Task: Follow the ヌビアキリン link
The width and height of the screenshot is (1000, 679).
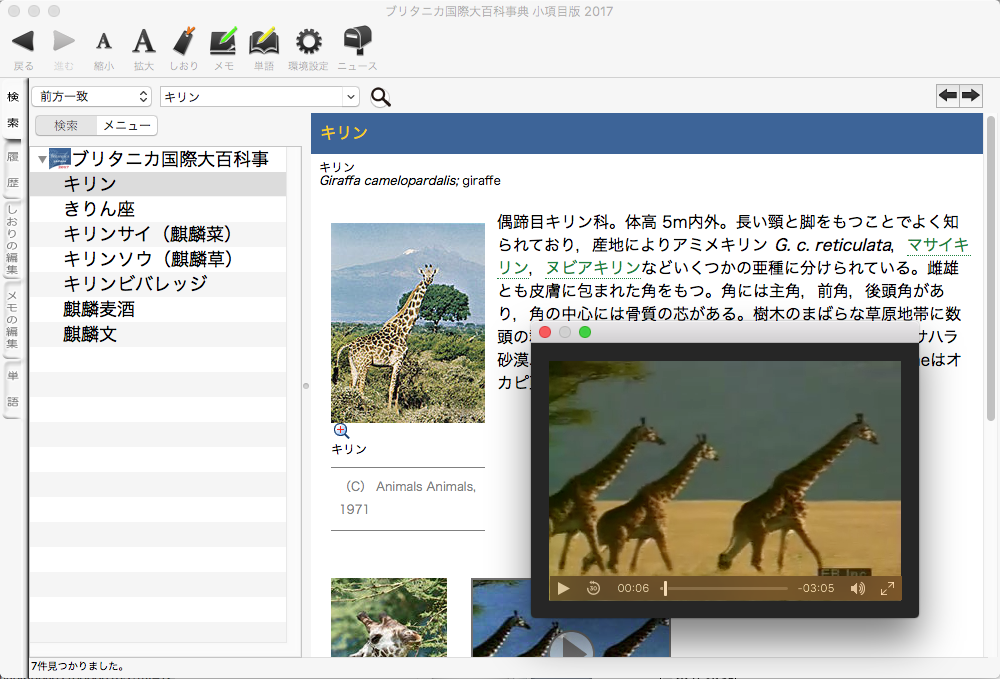Action: [592, 267]
